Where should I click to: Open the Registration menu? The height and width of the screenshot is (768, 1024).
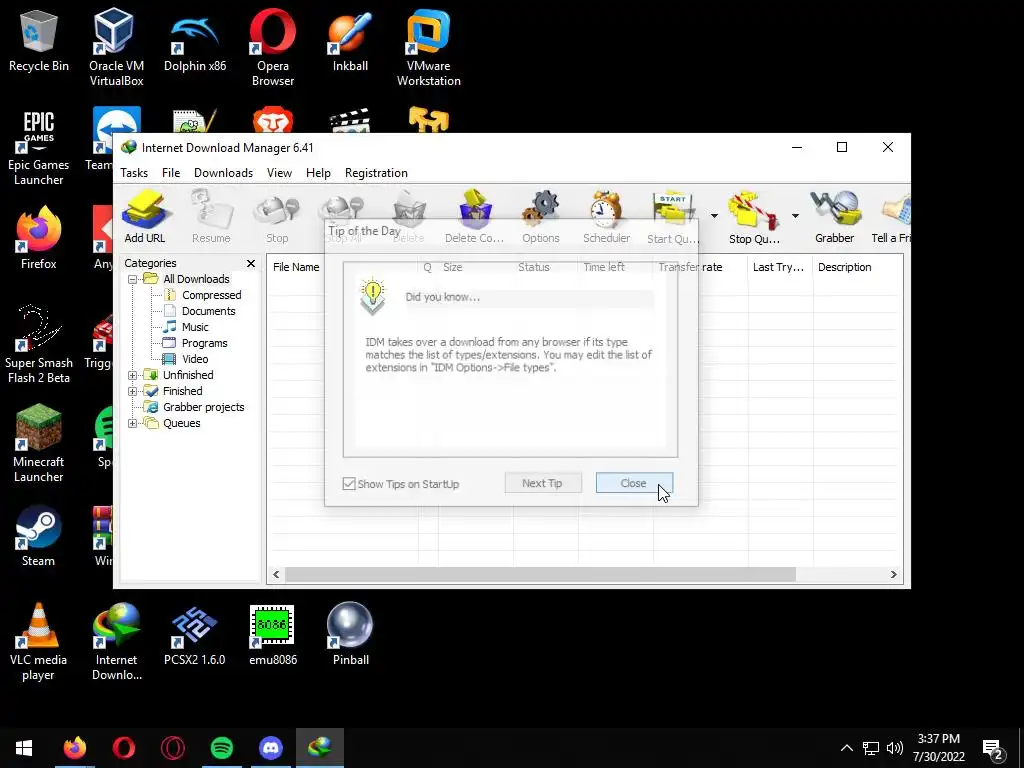(376, 173)
